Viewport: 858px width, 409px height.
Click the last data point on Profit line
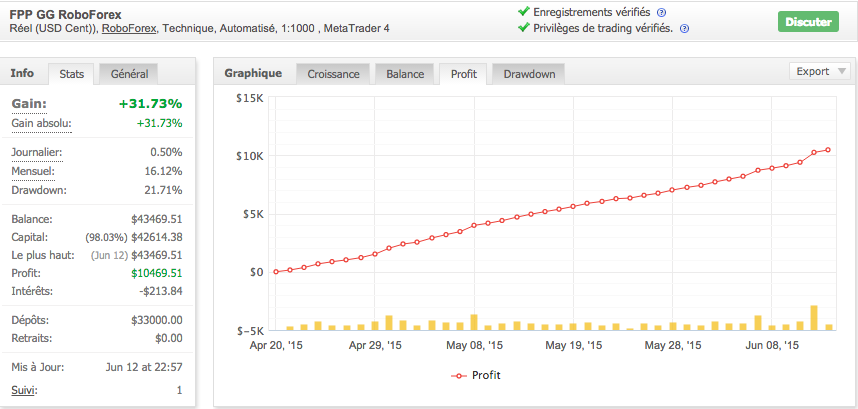829,150
